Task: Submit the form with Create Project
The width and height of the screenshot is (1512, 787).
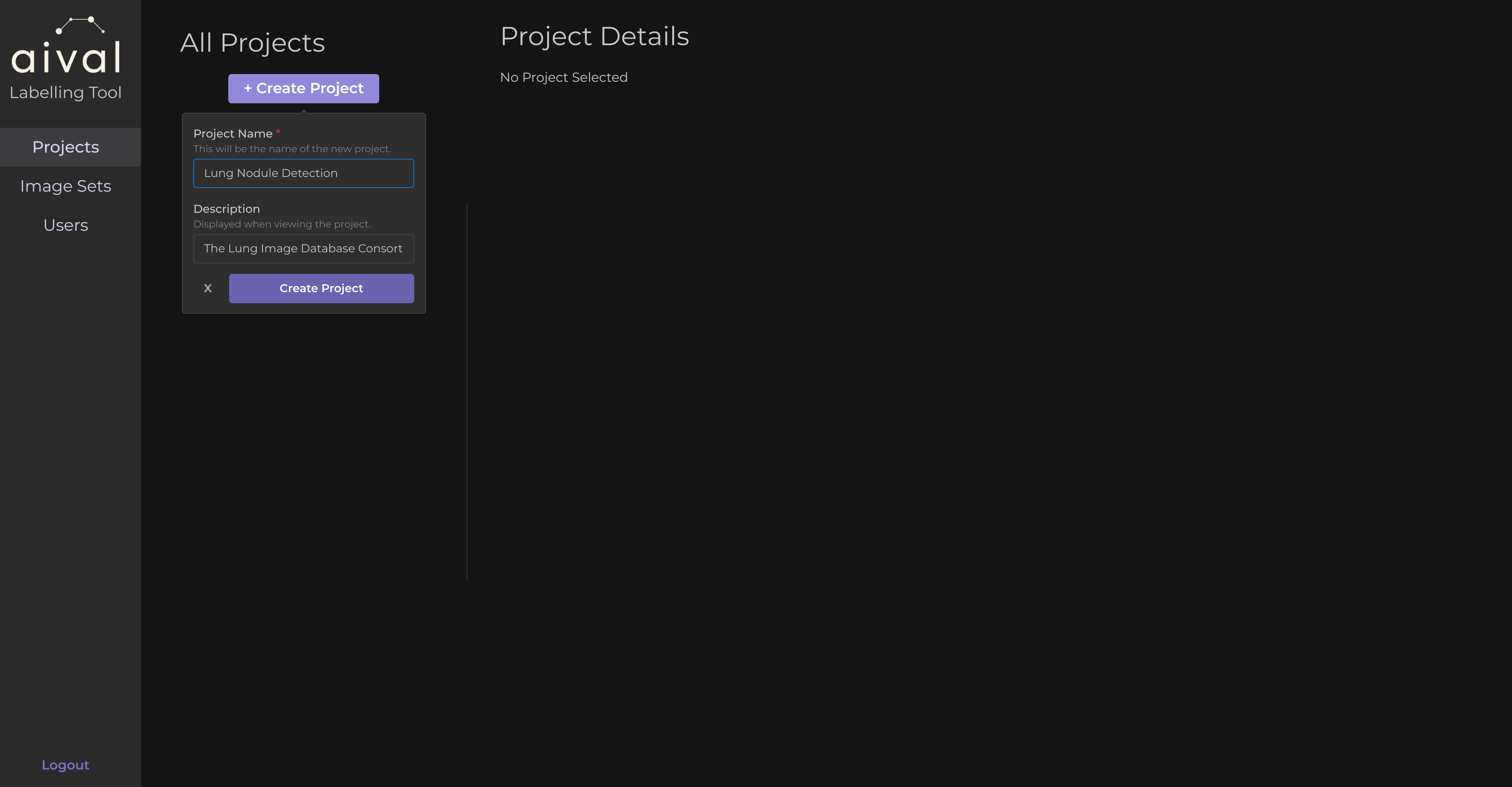Action: coord(321,288)
